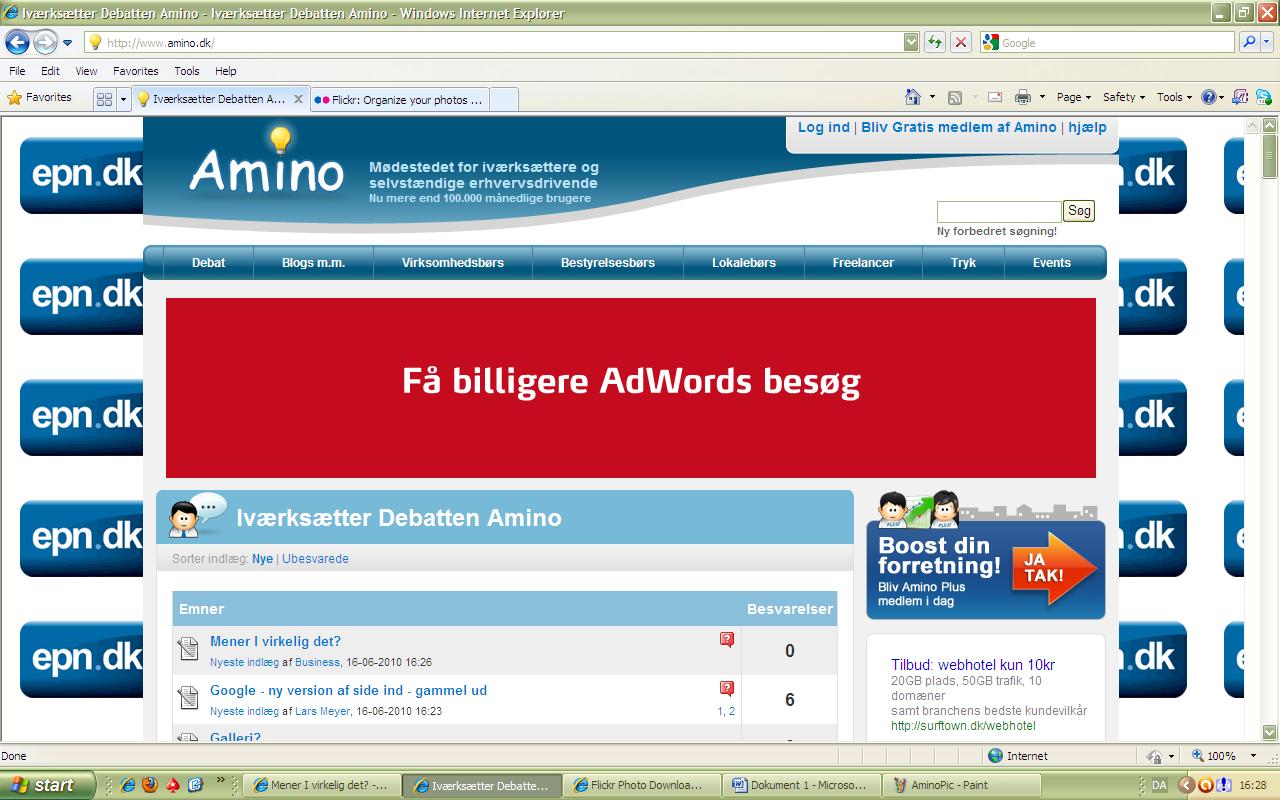1280x800 pixels.
Task: Click the red question icon on 'Mener I virkelig det?' row
Action: [727, 640]
